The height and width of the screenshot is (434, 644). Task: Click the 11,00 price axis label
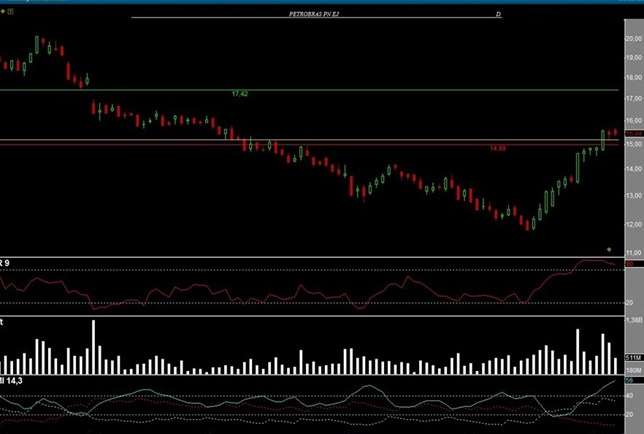tap(633, 254)
